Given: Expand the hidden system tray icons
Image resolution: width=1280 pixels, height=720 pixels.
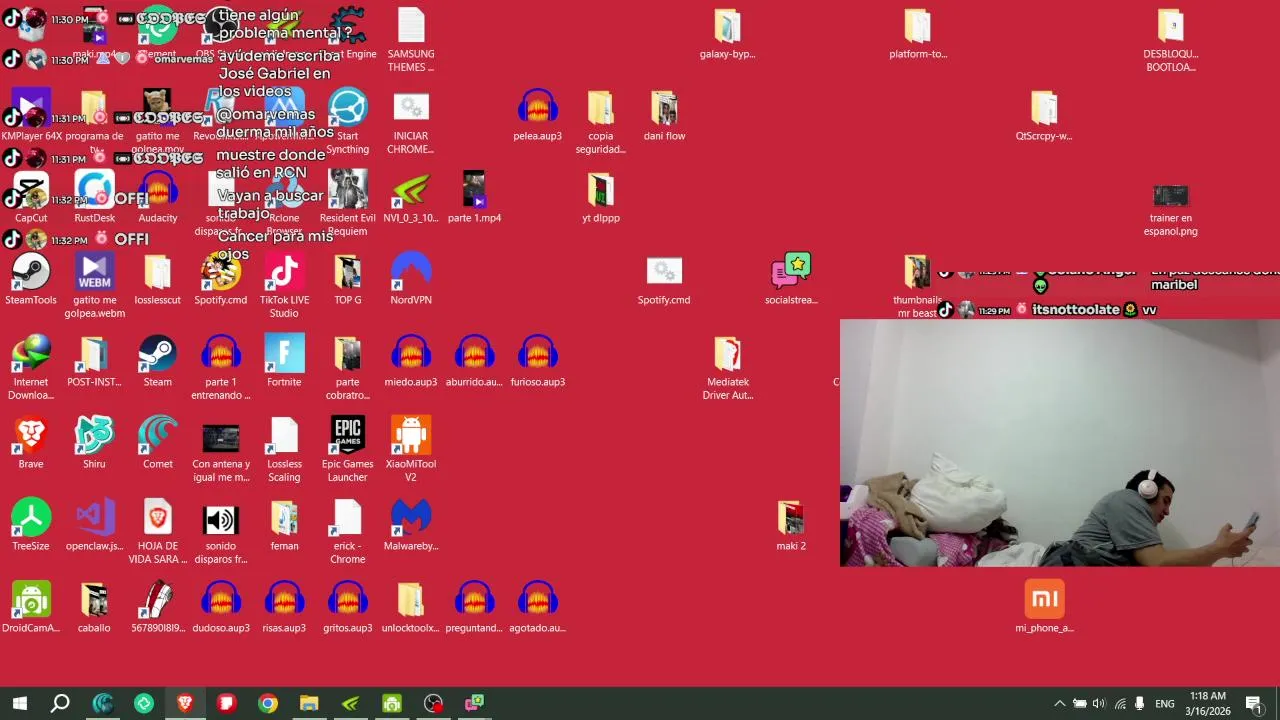Looking at the screenshot, I should [1059, 704].
